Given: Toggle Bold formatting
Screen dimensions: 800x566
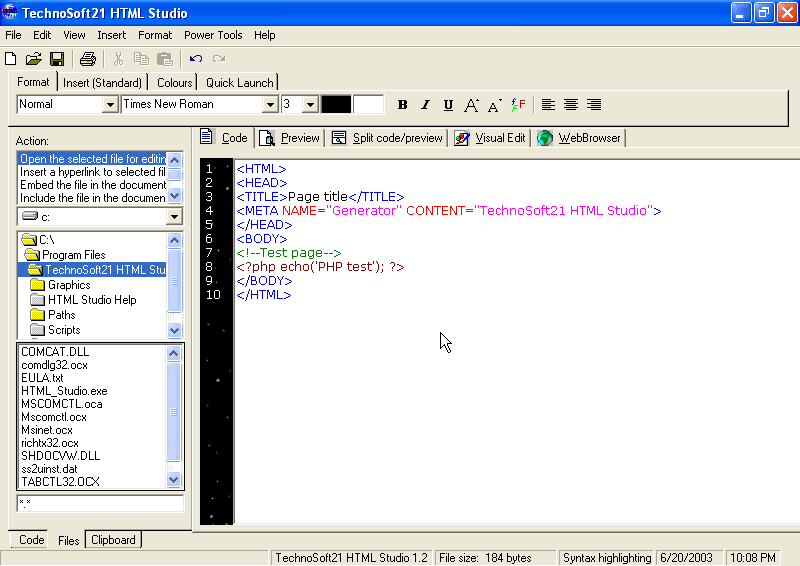Looking at the screenshot, I should coord(403,105).
